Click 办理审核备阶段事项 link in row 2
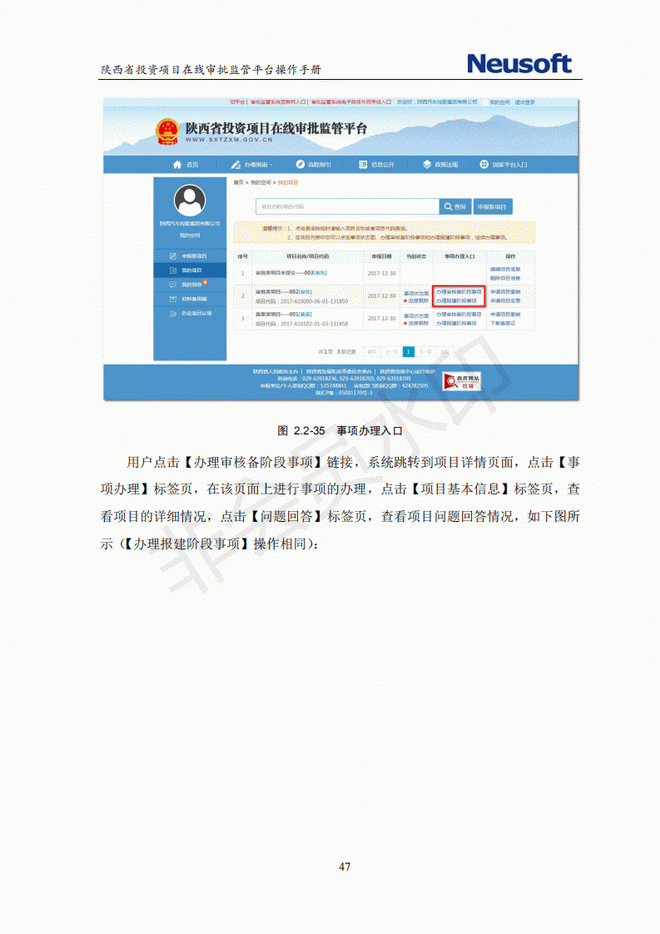660x934 pixels. pyautogui.click(x=459, y=292)
